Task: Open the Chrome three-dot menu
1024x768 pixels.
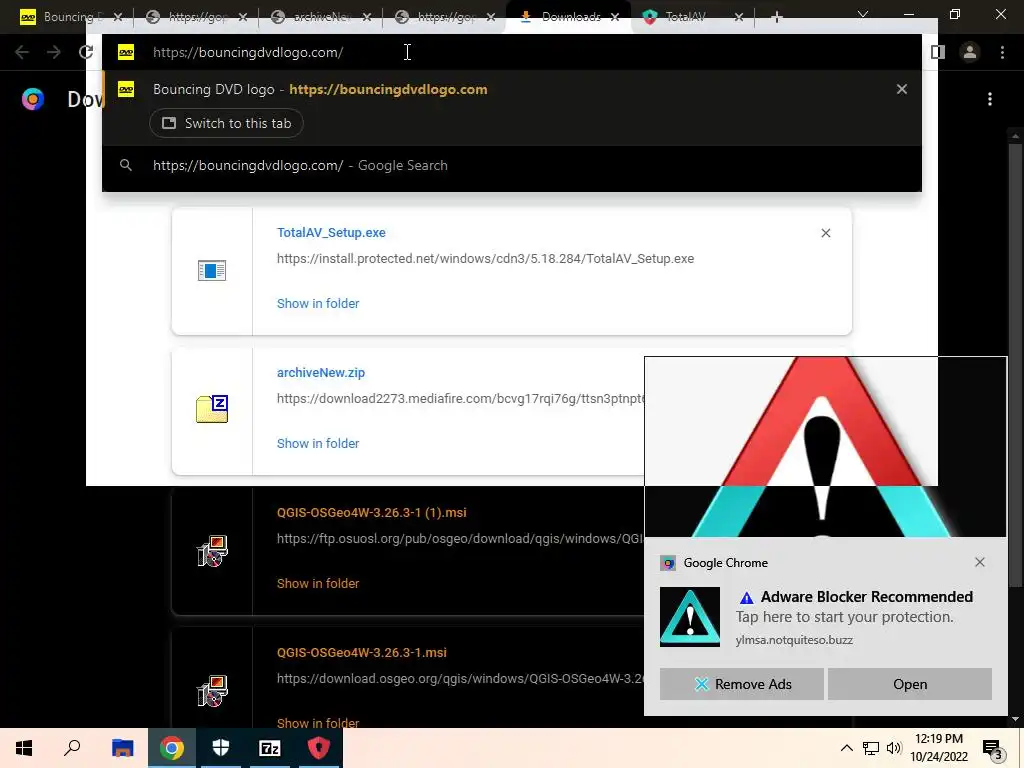Action: pyautogui.click(x=1002, y=52)
